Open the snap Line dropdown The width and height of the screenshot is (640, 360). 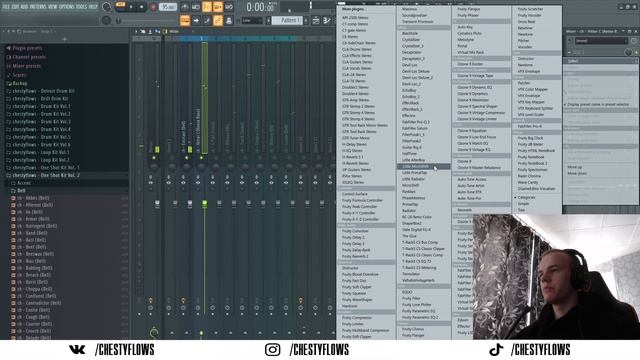252,20
